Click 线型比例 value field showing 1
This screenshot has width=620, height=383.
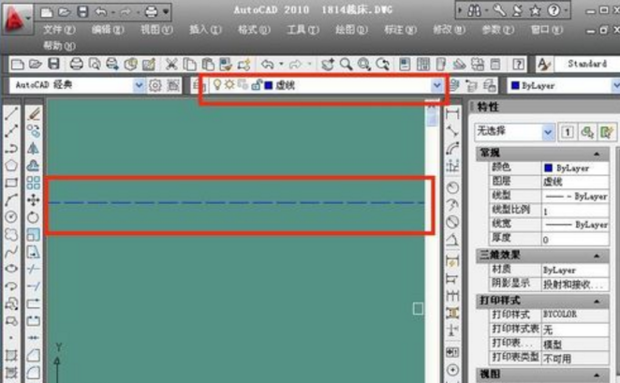tap(575, 211)
